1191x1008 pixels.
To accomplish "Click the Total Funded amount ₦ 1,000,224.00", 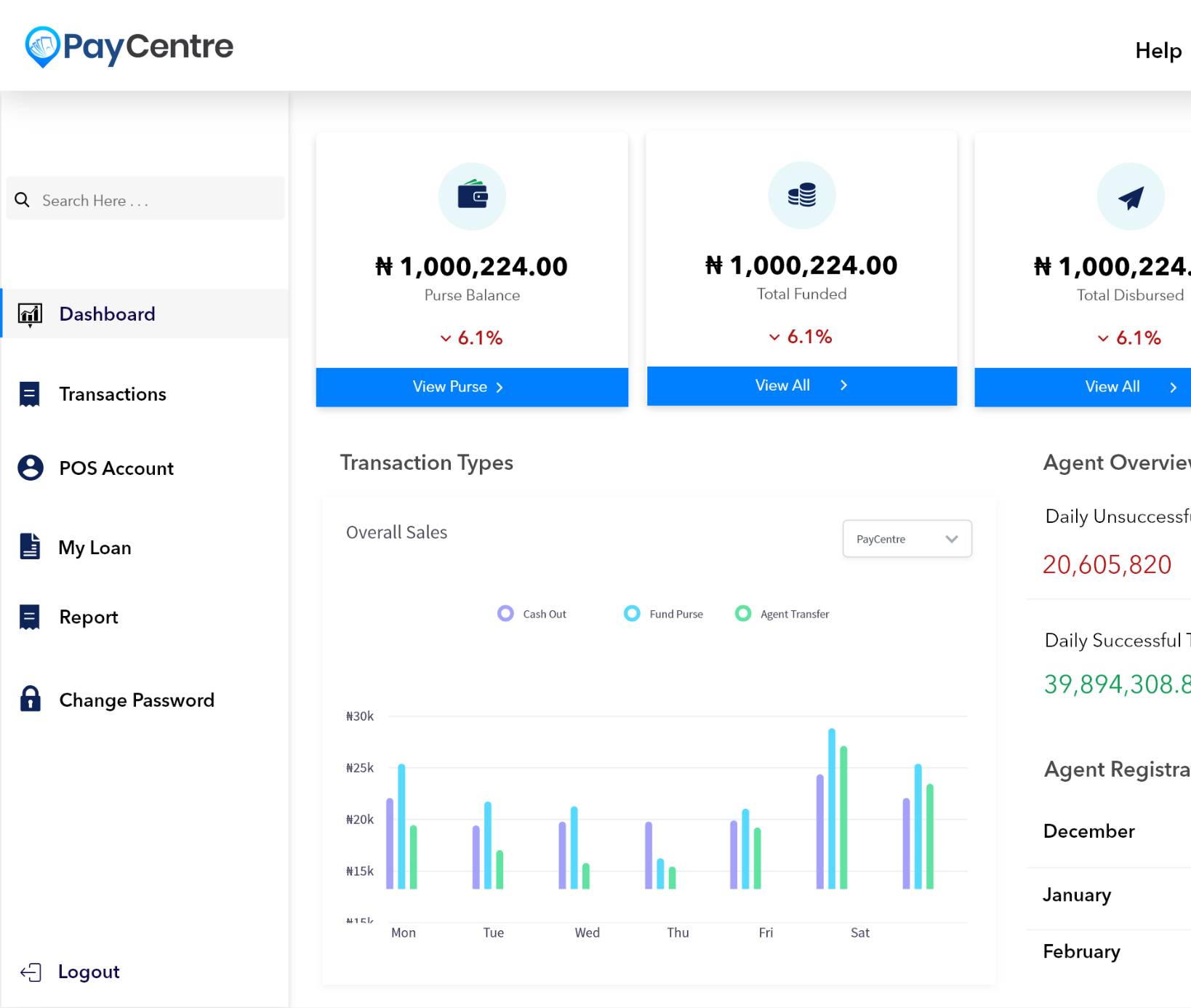I will (801, 265).
